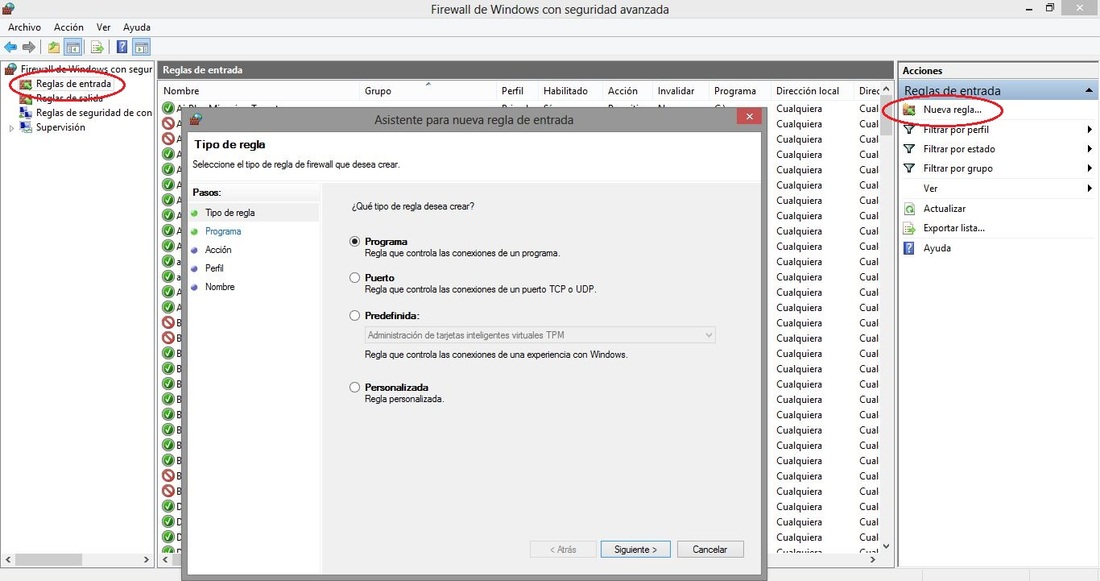The image size is (1100, 581).
Task: Open the Ver menu in menu bar
Action: (x=104, y=27)
